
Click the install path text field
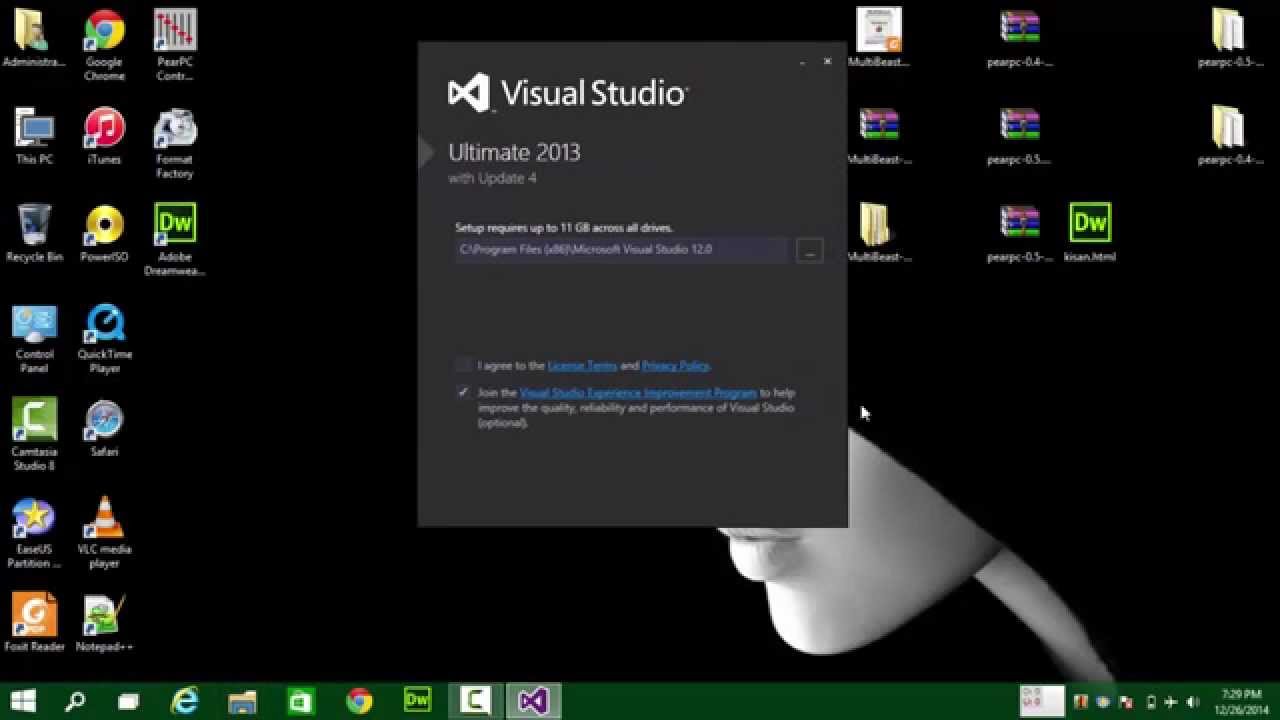(621, 250)
